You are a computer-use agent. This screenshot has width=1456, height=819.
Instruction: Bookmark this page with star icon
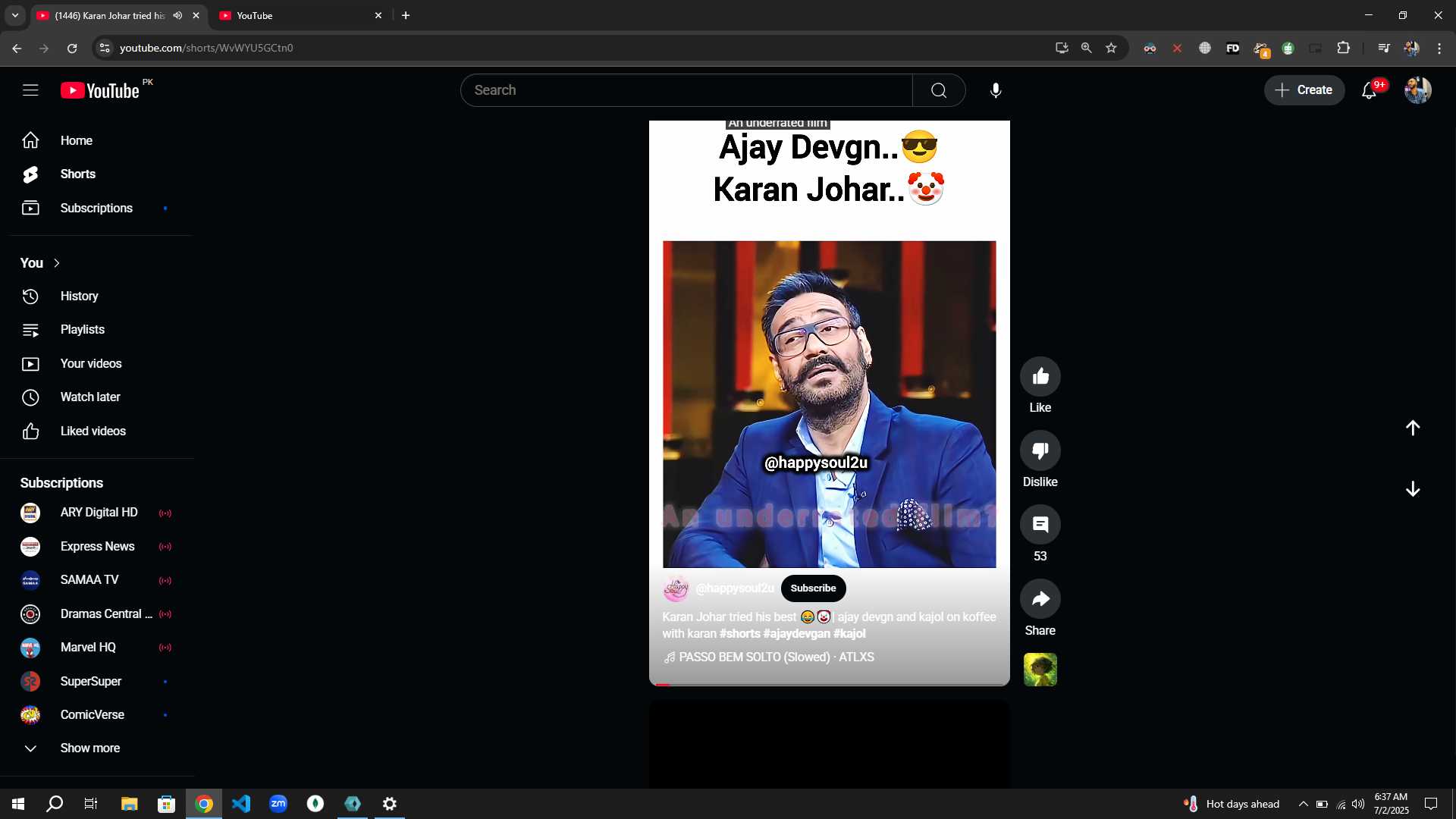pos(1111,48)
